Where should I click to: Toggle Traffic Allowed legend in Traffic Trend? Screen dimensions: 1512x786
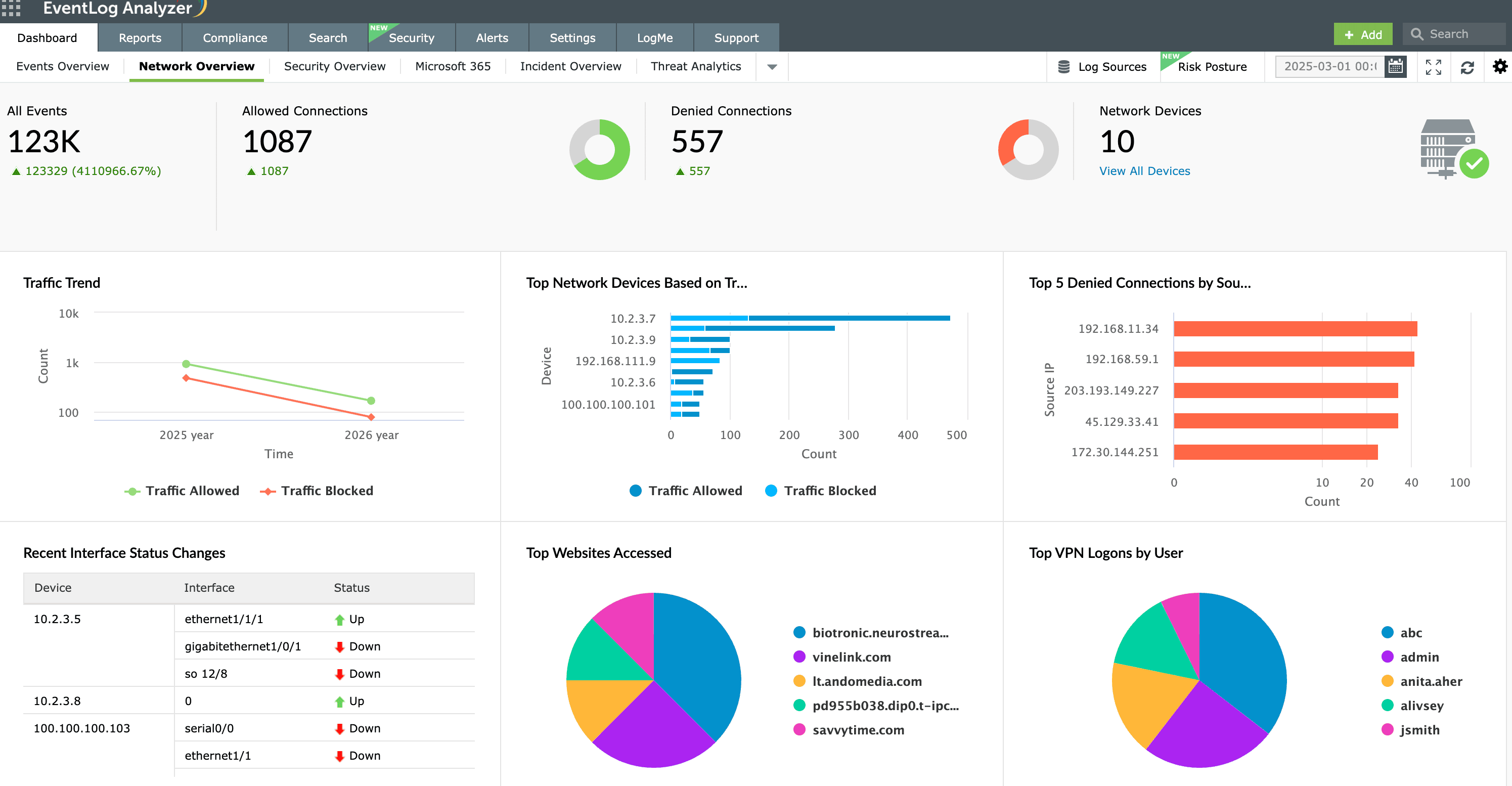tap(182, 491)
